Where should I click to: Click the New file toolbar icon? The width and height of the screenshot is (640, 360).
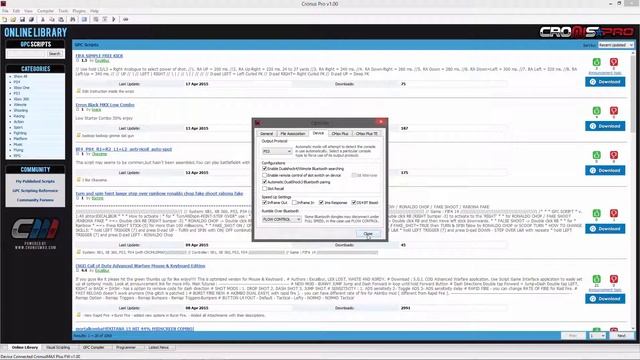(x=4, y=19)
